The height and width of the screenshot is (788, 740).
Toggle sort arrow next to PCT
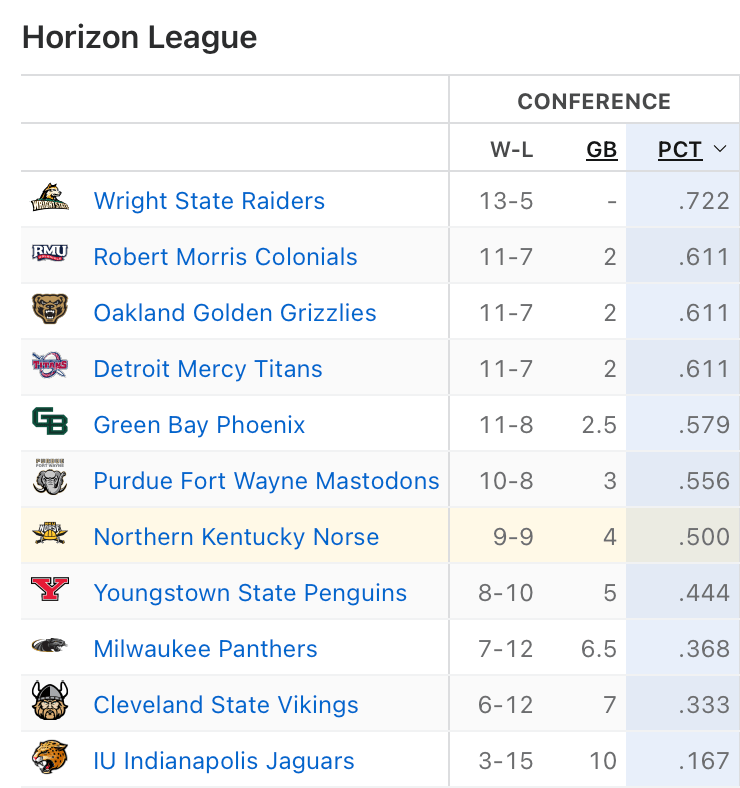[x=720, y=150]
